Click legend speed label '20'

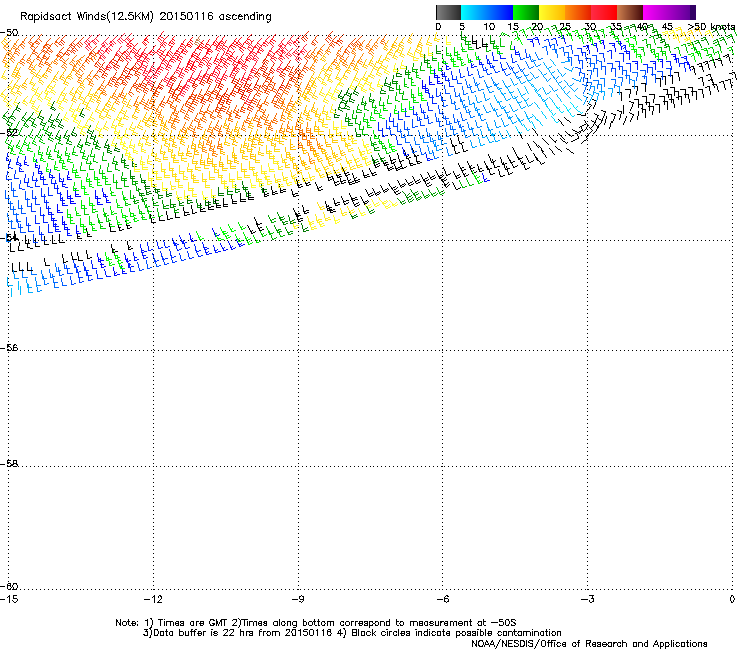click(x=538, y=27)
